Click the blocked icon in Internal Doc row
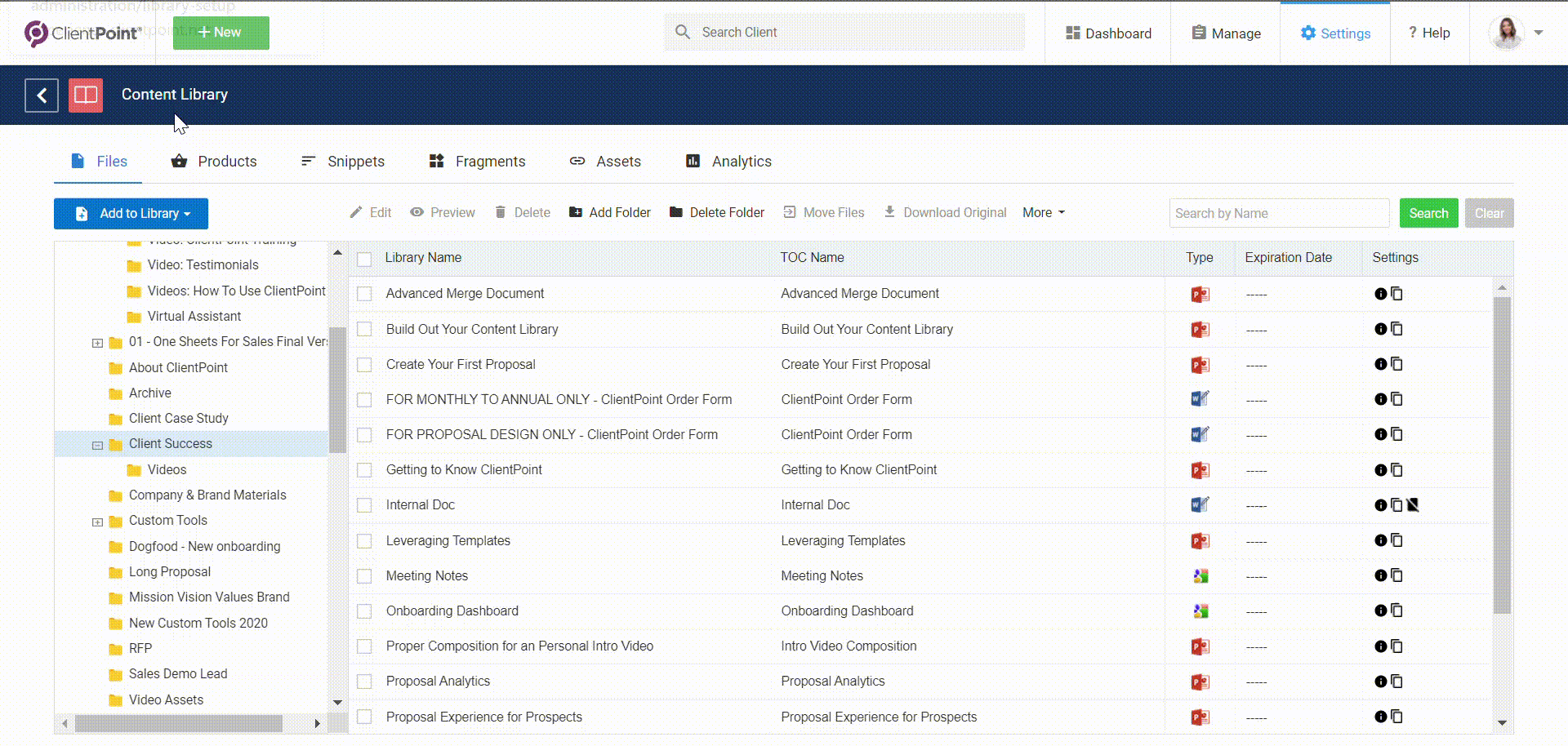This screenshot has width=1568, height=746. tap(1413, 505)
